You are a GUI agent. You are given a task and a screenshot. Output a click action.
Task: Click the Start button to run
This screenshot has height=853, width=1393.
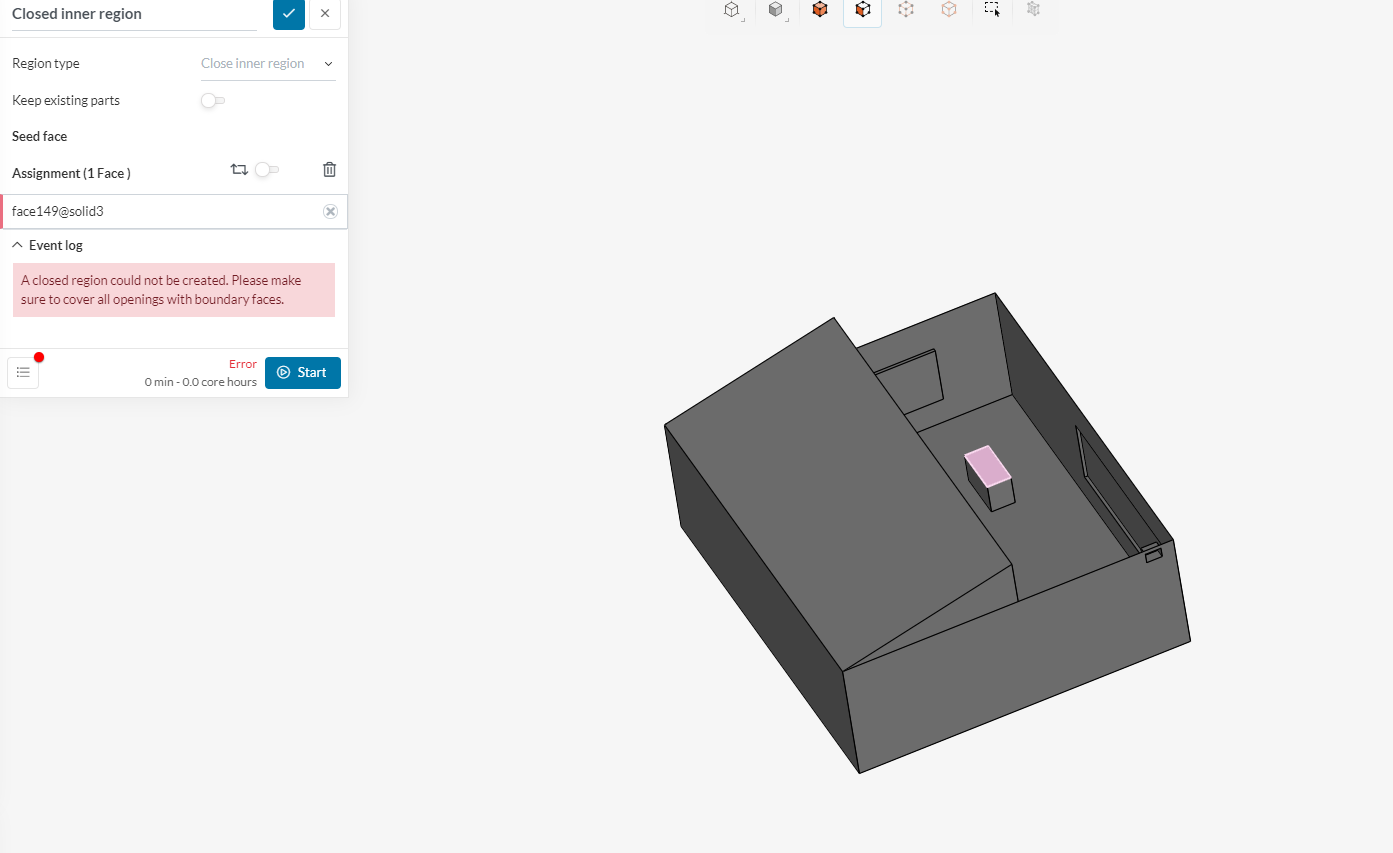coord(302,372)
